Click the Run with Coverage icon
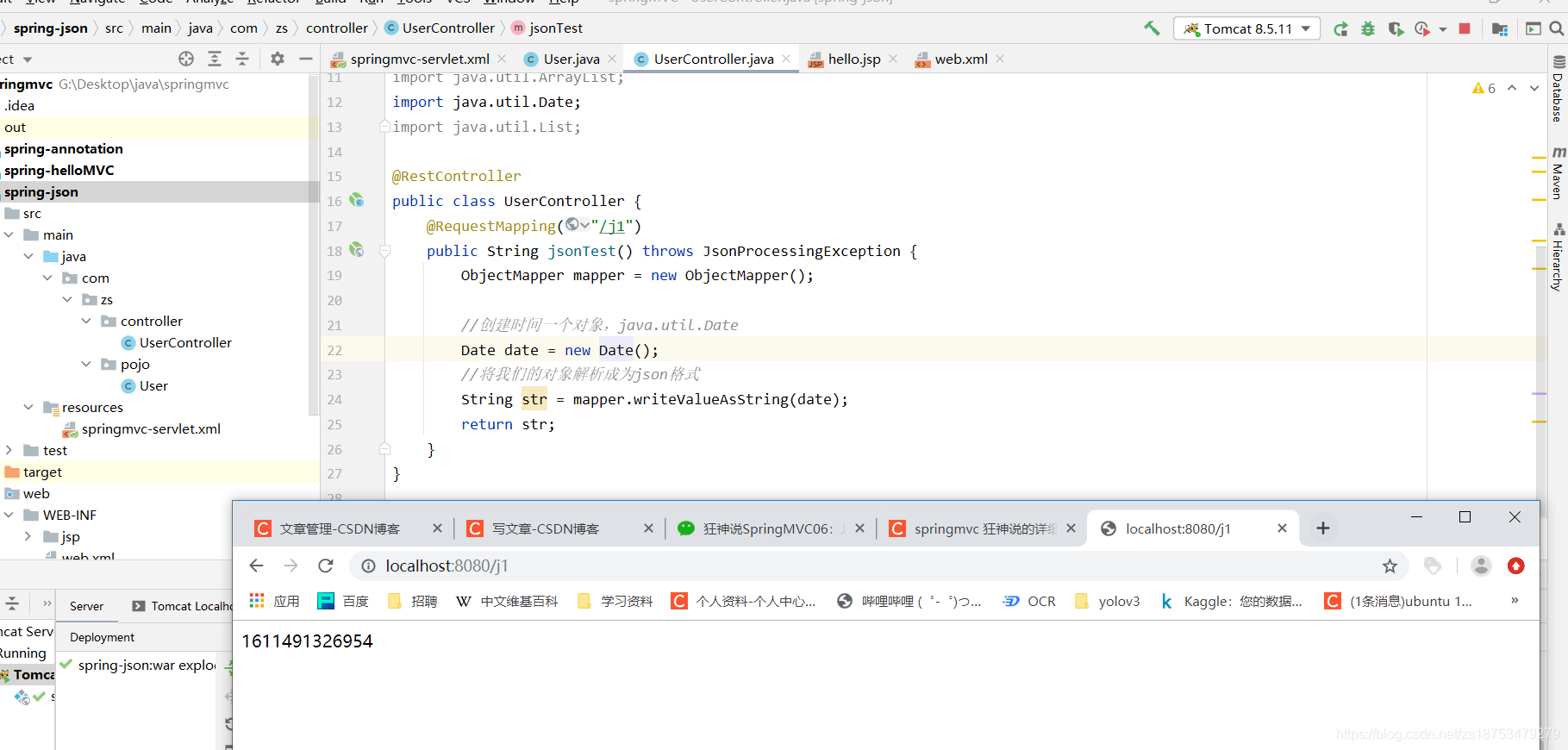This screenshot has width=1568, height=750. point(1396,29)
